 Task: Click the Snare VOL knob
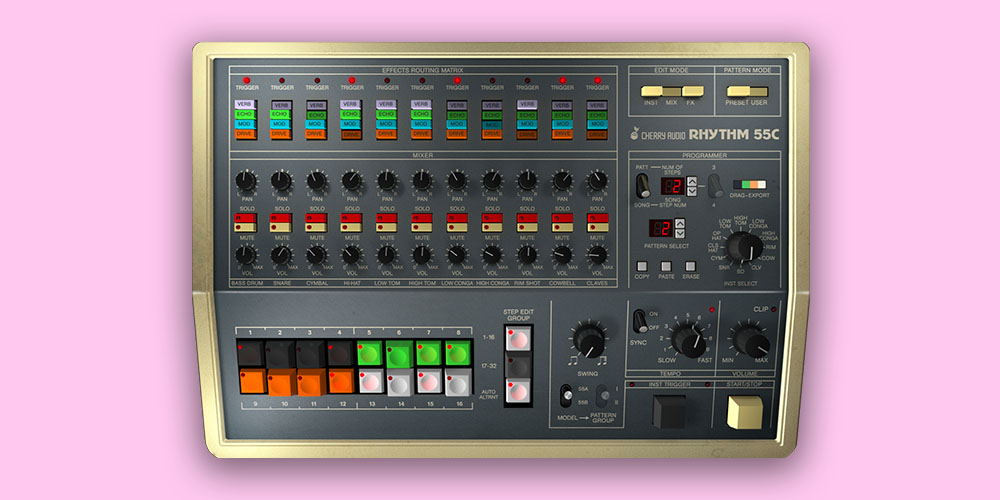pyautogui.click(x=281, y=255)
